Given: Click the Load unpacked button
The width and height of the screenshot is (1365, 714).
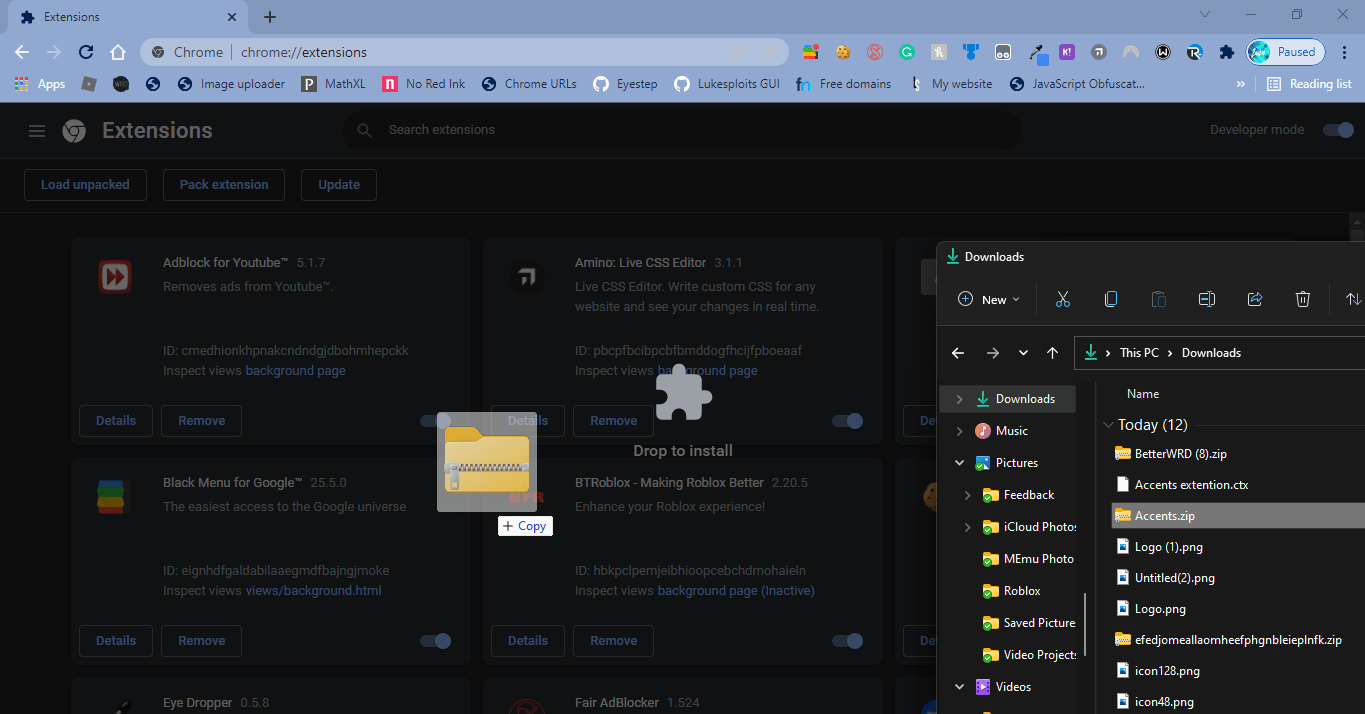Looking at the screenshot, I should 85,184.
